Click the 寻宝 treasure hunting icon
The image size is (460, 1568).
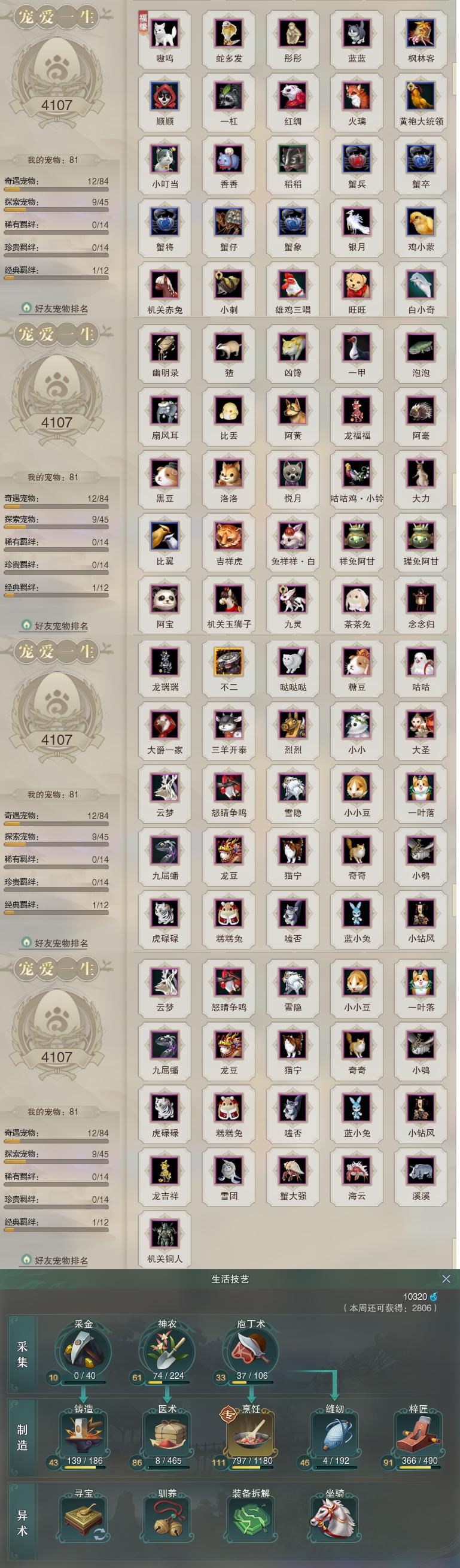[84, 1520]
